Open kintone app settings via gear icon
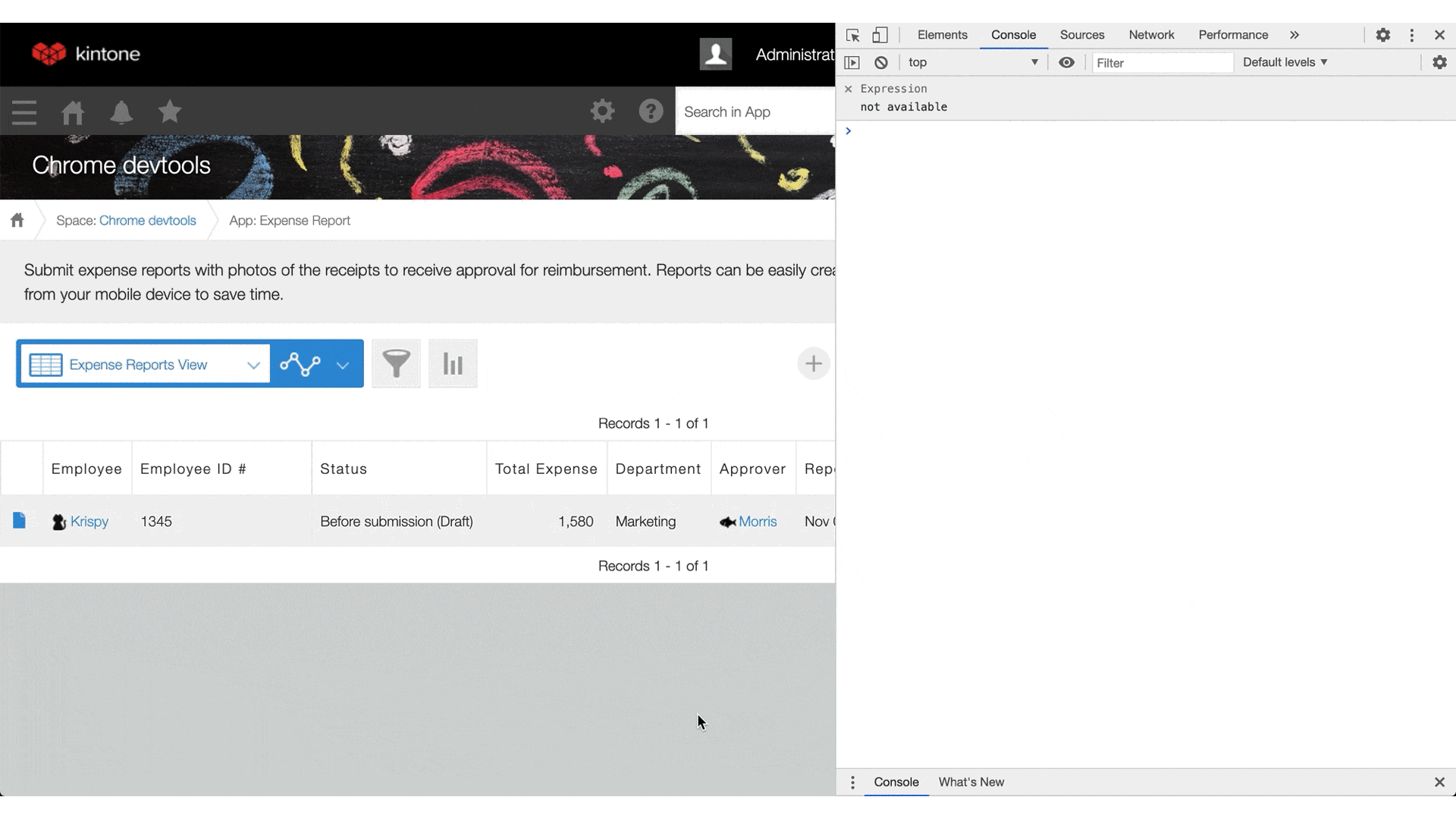Image resolution: width=1456 pixels, height=819 pixels. pos(603,111)
